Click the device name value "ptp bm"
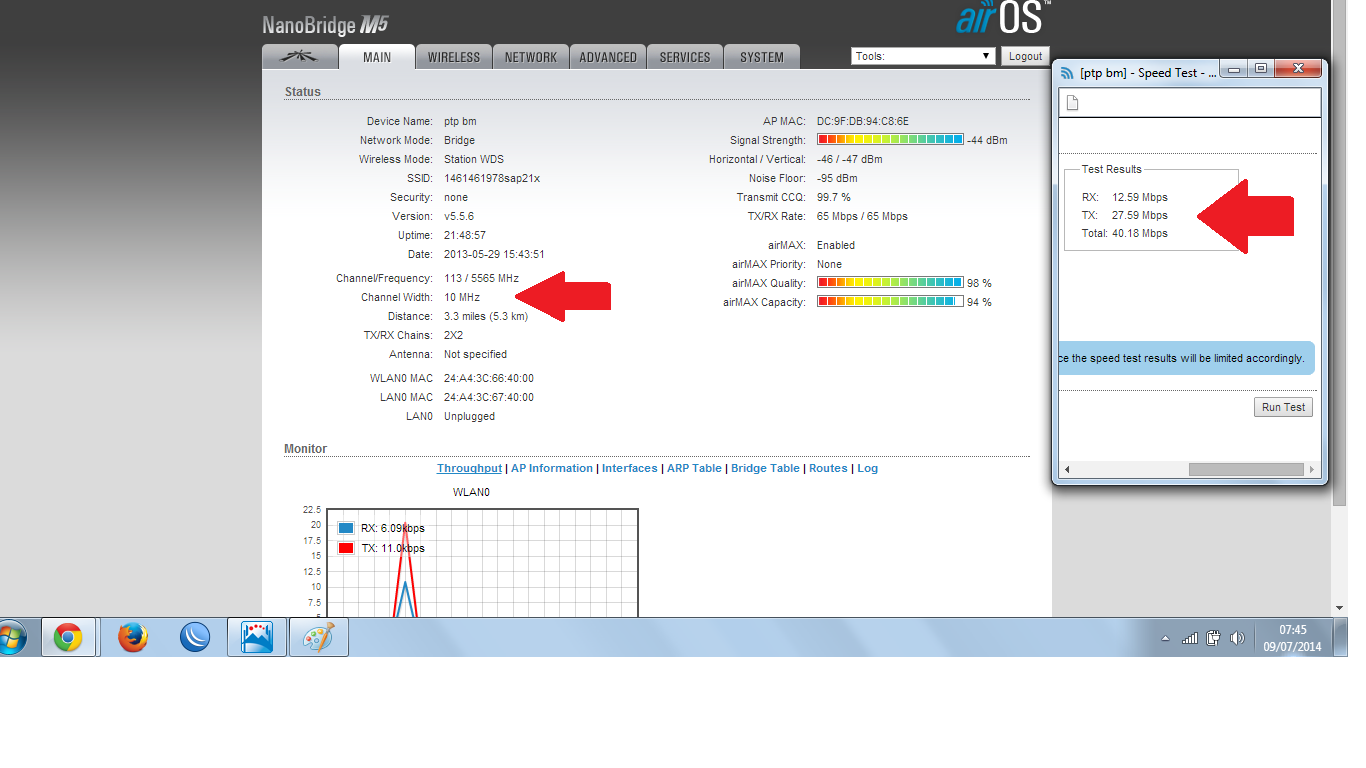Screen dimensions: 1366x768 pyautogui.click(x=460, y=121)
